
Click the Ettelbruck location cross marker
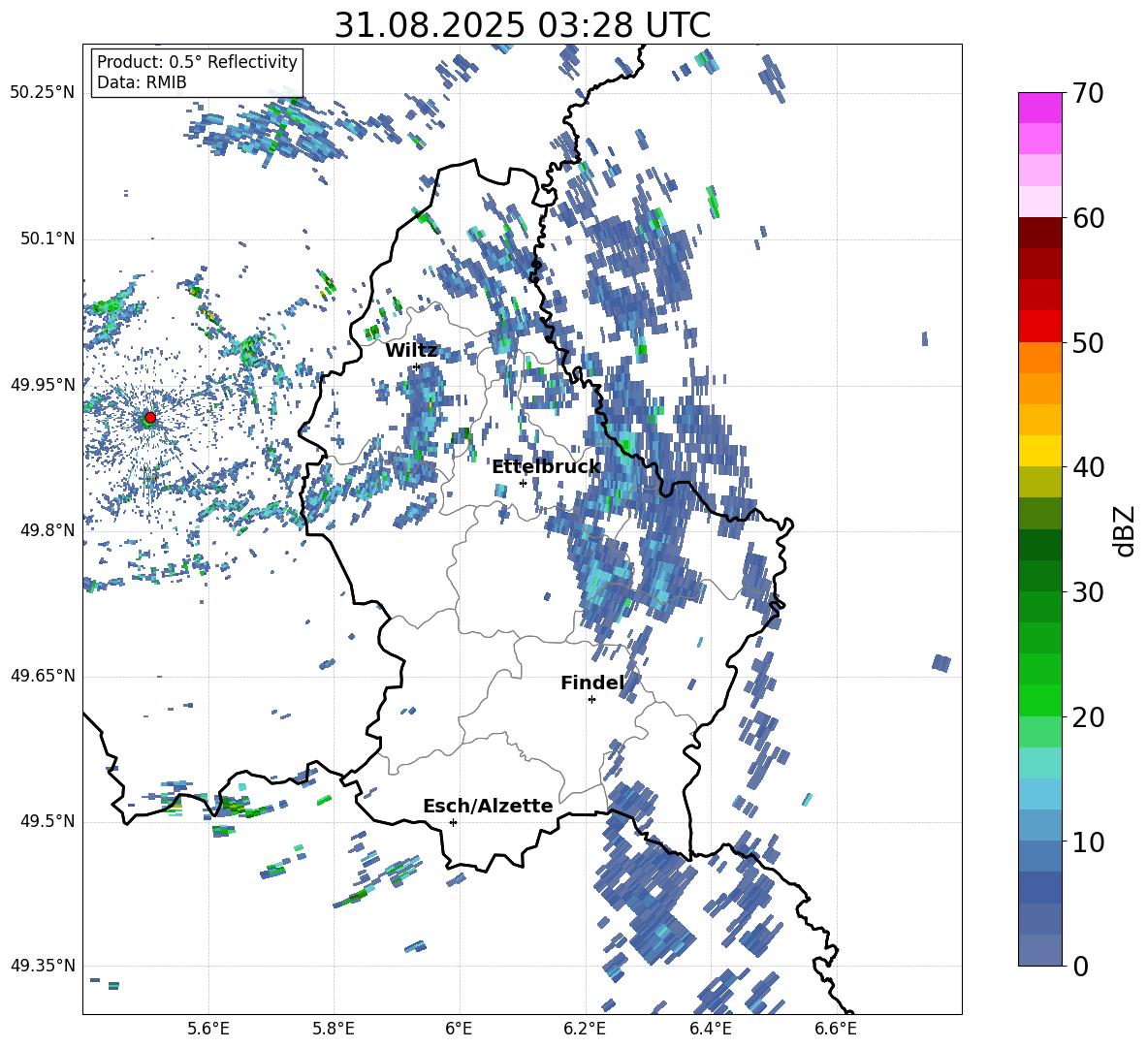click(x=523, y=483)
